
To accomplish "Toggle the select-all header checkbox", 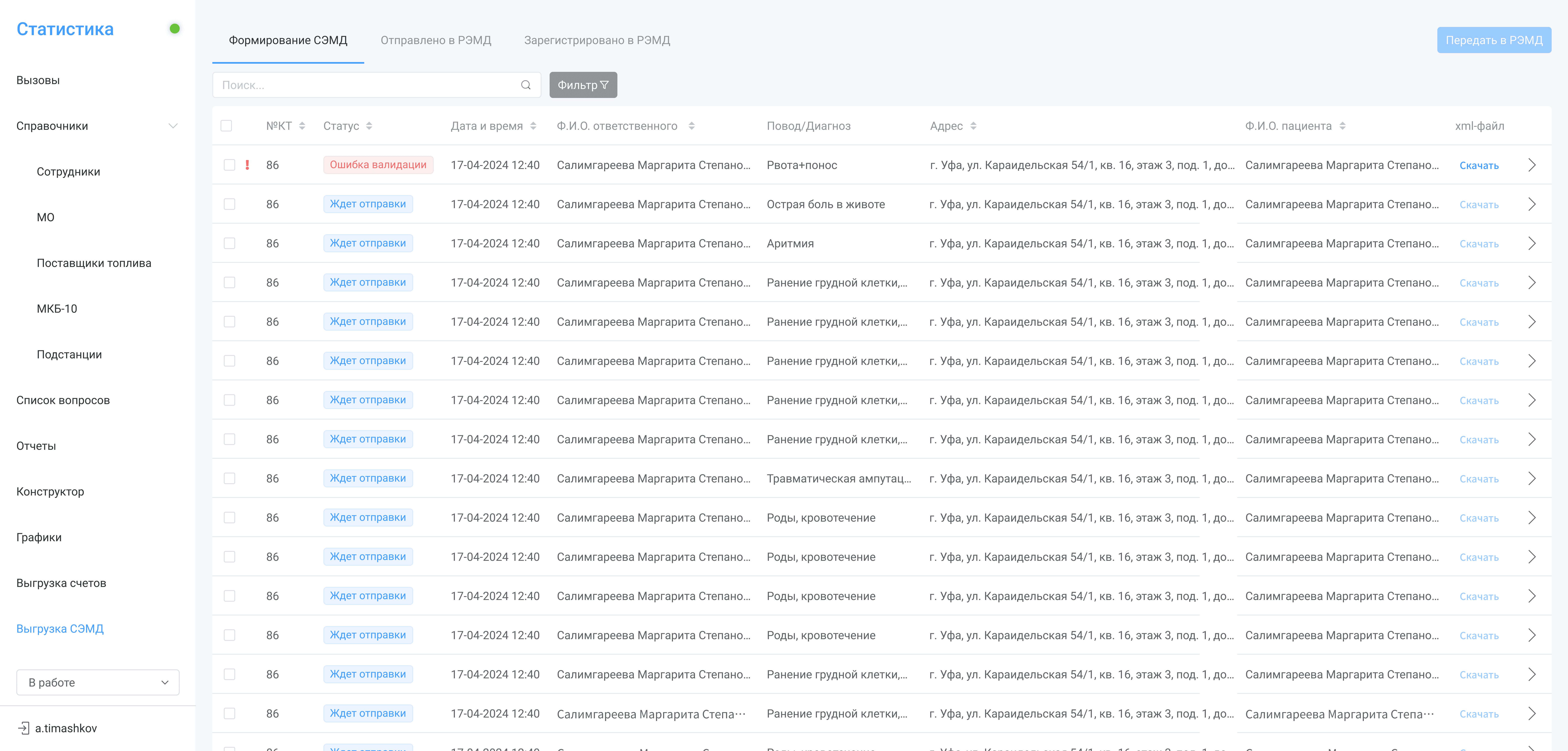I will pyautogui.click(x=226, y=126).
